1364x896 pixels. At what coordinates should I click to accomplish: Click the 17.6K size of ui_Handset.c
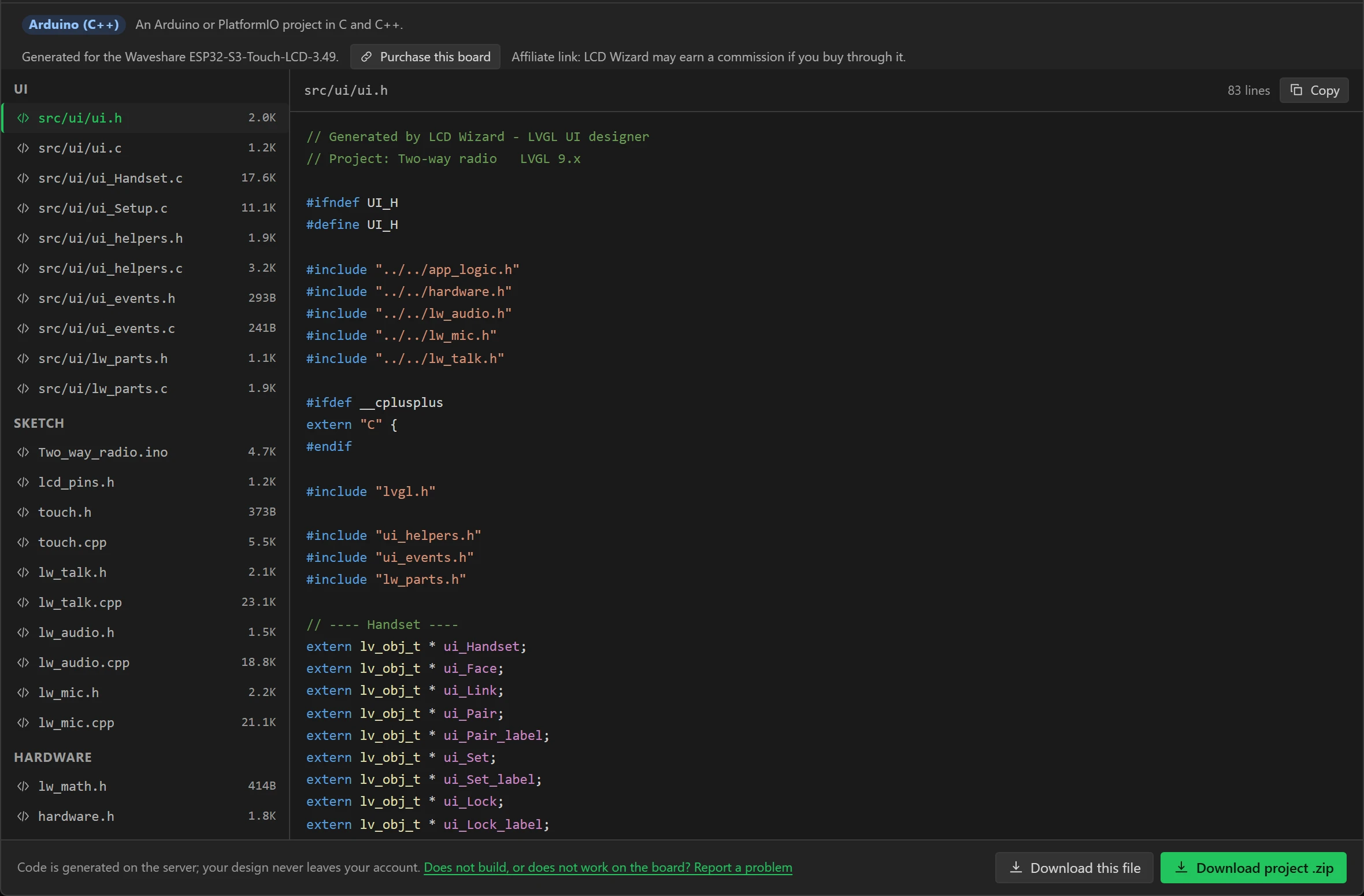click(x=258, y=177)
